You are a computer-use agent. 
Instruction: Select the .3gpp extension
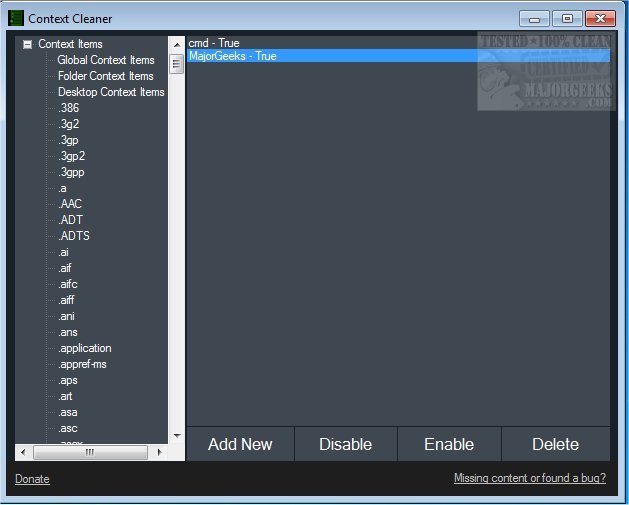tap(71, 172)
